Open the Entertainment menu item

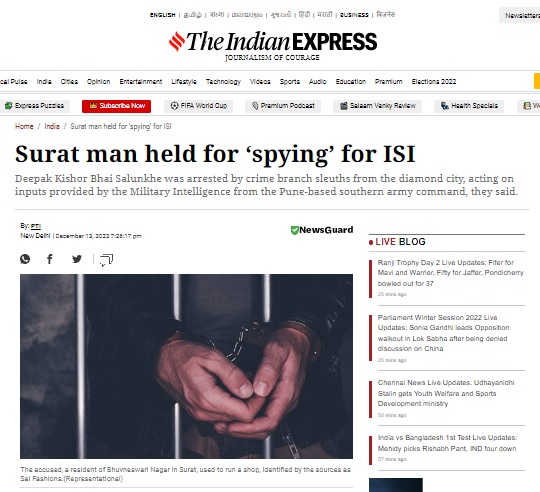coord(141,82)
